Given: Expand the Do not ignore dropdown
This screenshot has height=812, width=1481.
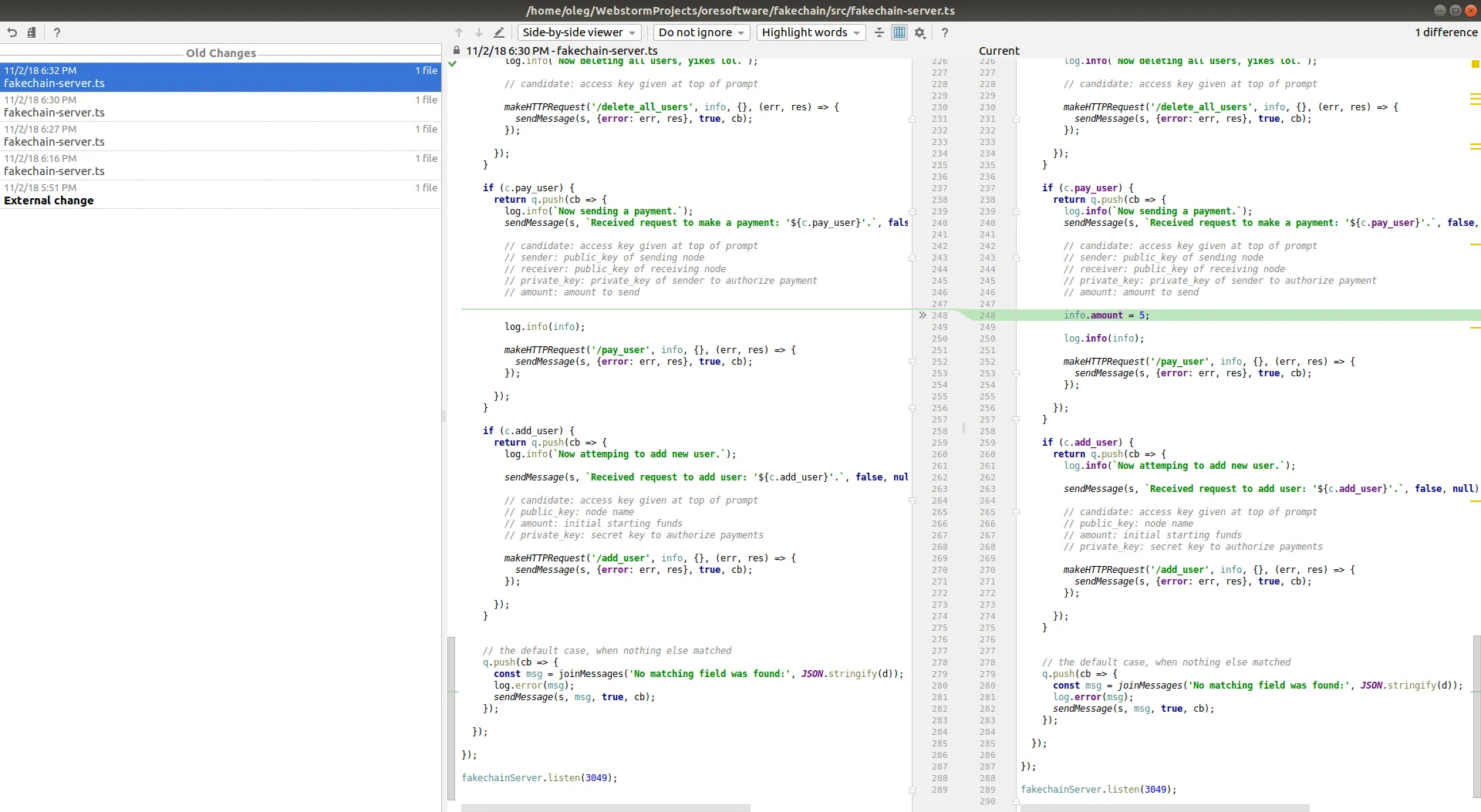Looking at the screenshot, I should point(701,32).
